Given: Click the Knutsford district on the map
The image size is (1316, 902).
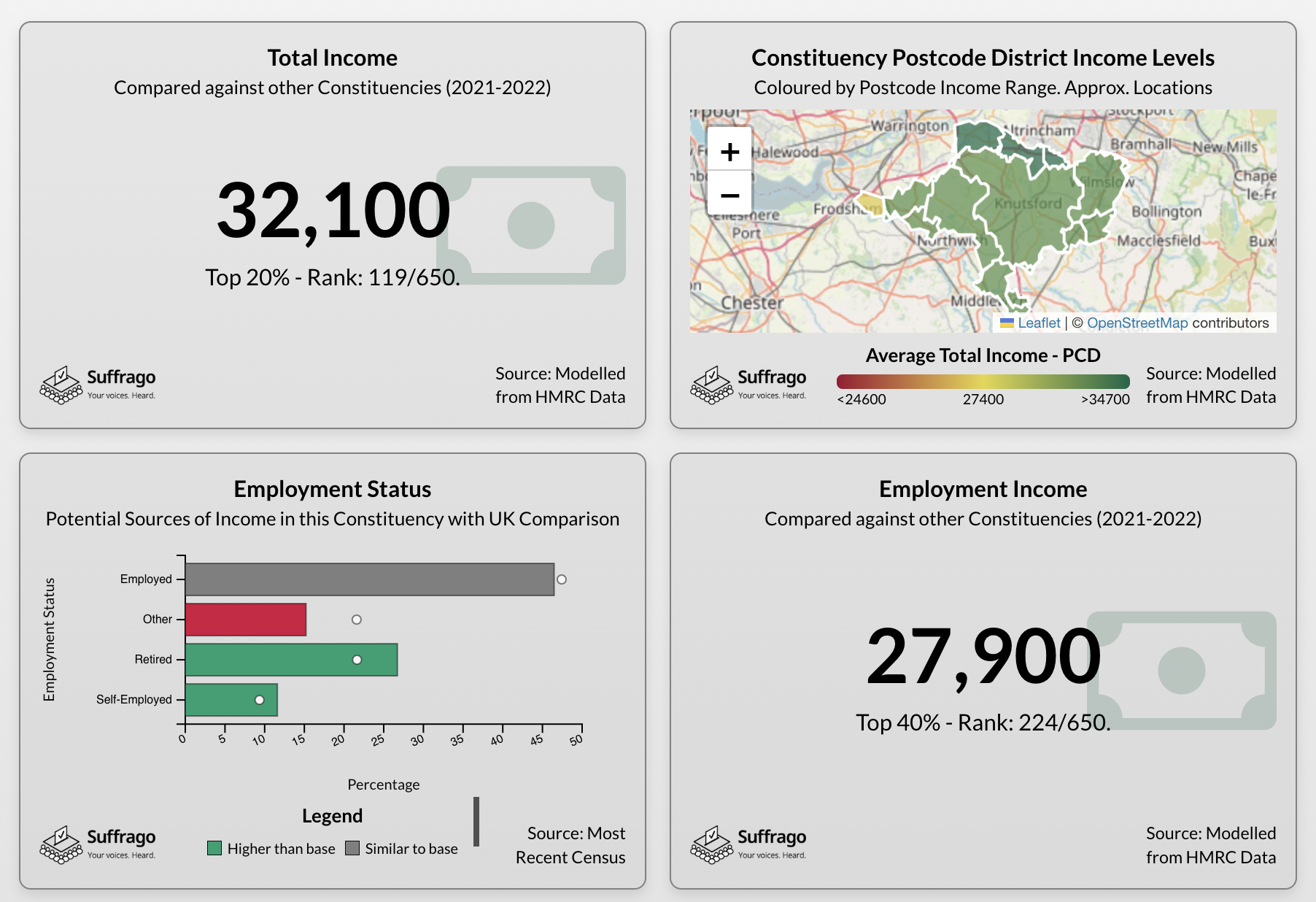Looking at the screenshot, I should click(x=1027, y=204).
